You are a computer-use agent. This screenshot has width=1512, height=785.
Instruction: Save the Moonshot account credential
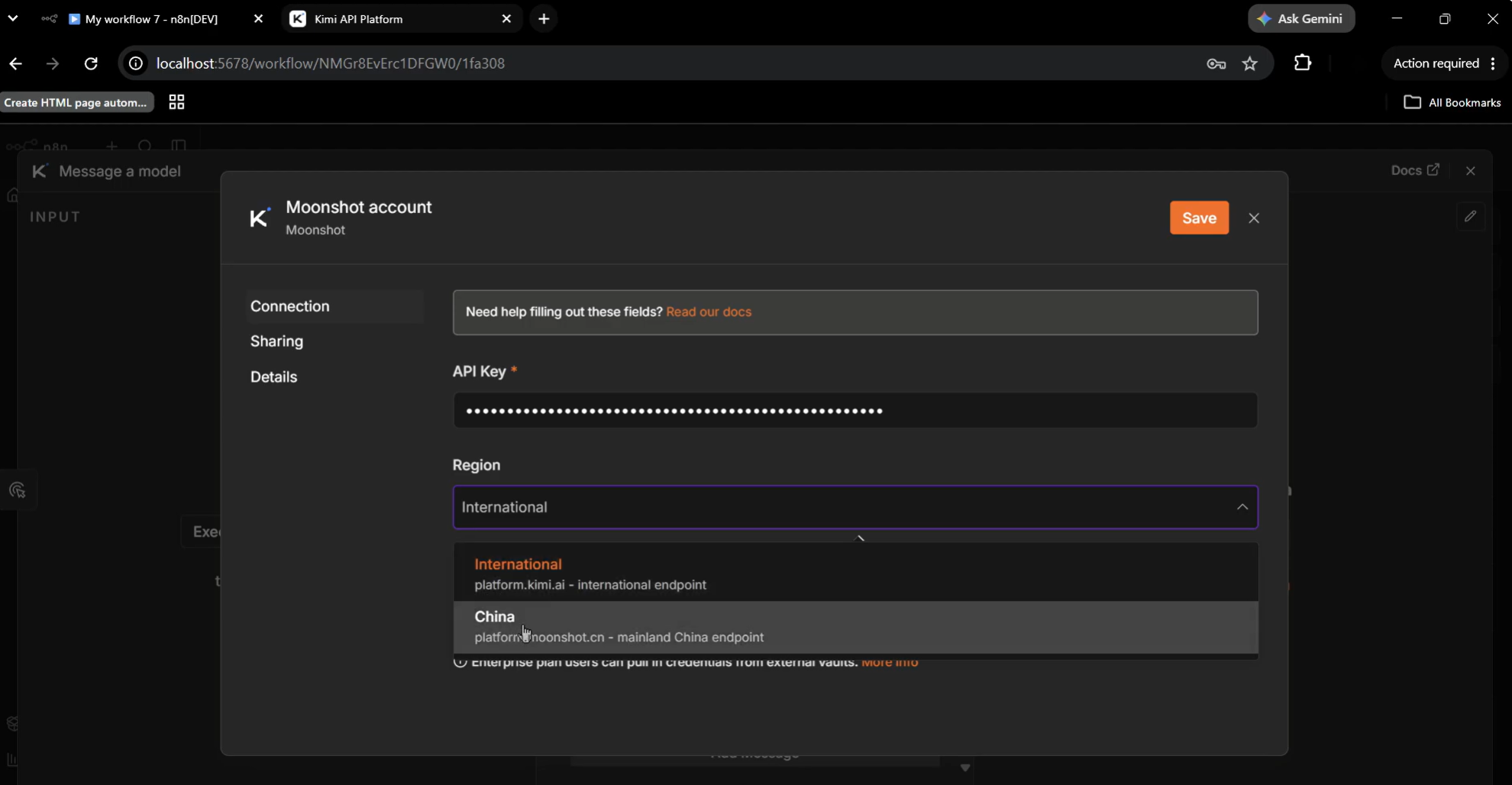tap(1199, 218)
